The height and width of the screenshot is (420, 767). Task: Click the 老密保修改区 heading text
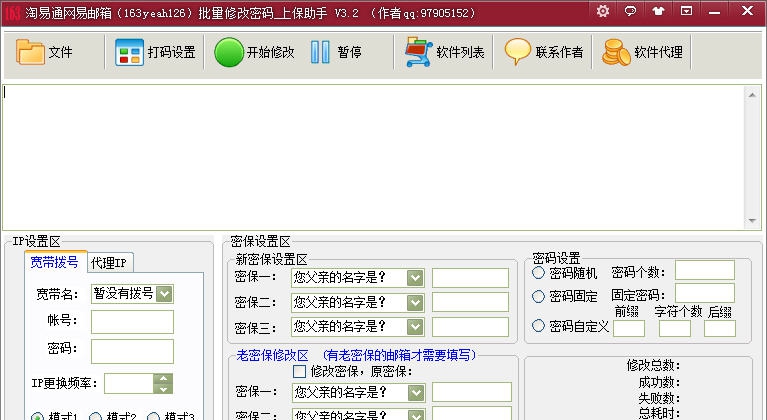[x=272, y=355]
